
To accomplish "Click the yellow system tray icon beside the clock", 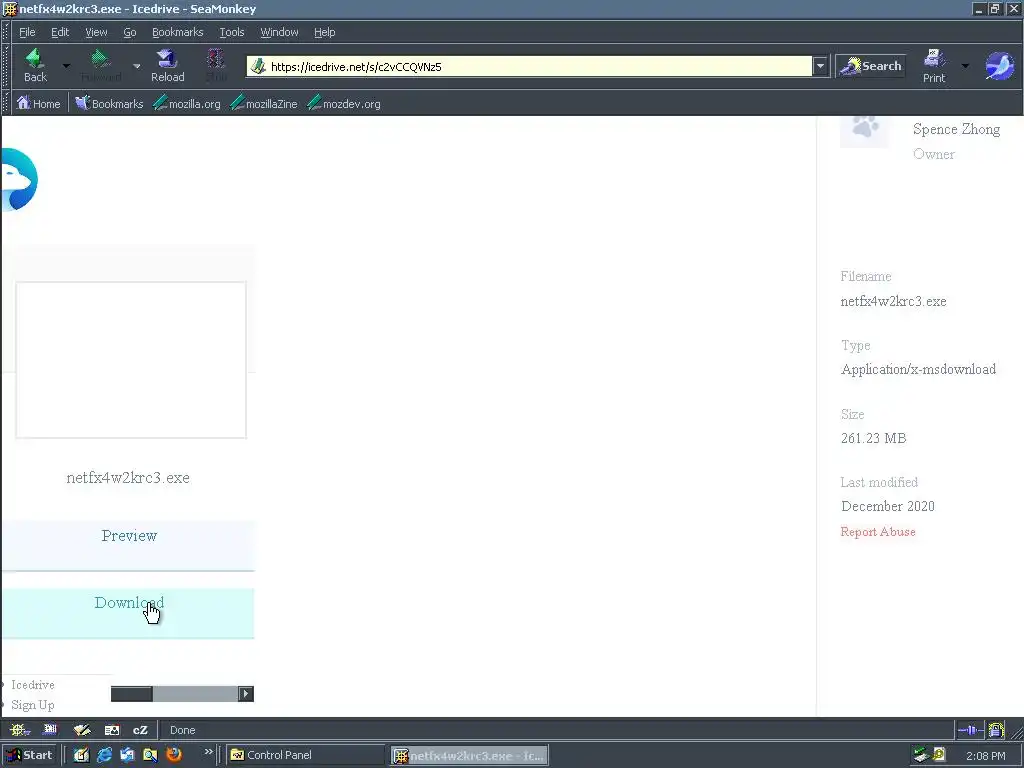I will (939, 755).
